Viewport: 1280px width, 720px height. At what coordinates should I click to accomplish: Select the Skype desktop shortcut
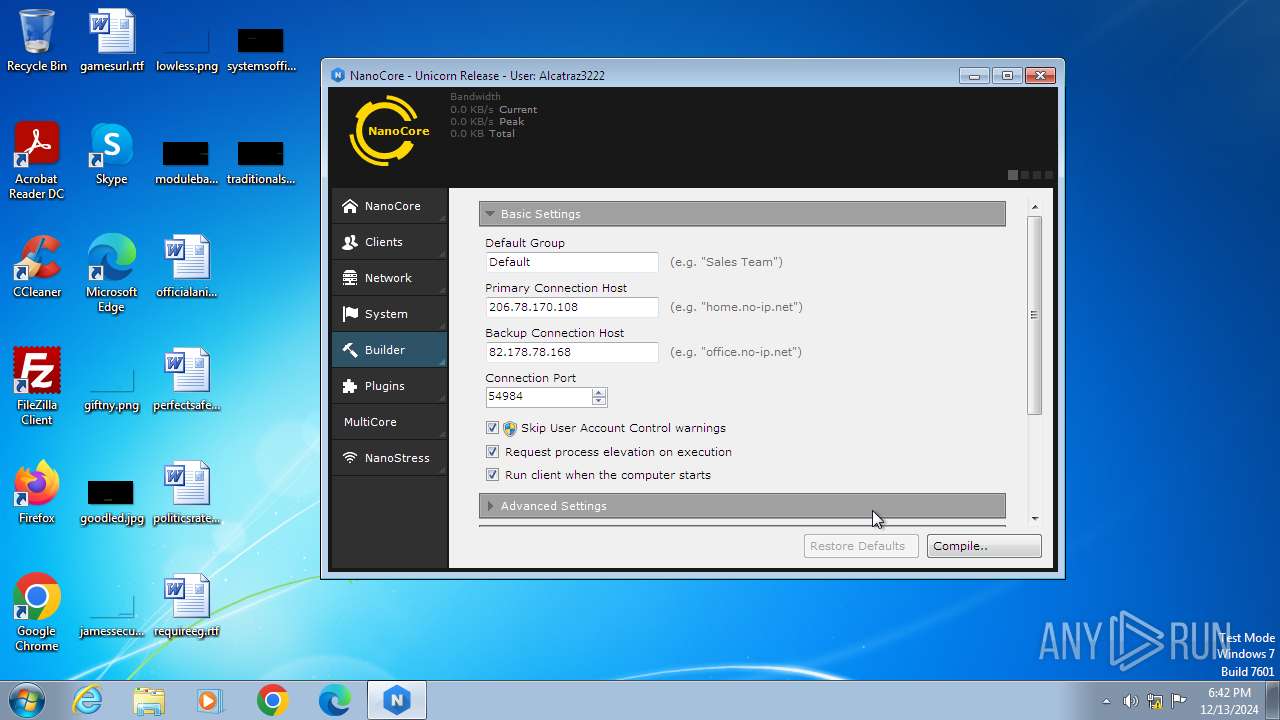pyautogui.click(x=112, y=153)
